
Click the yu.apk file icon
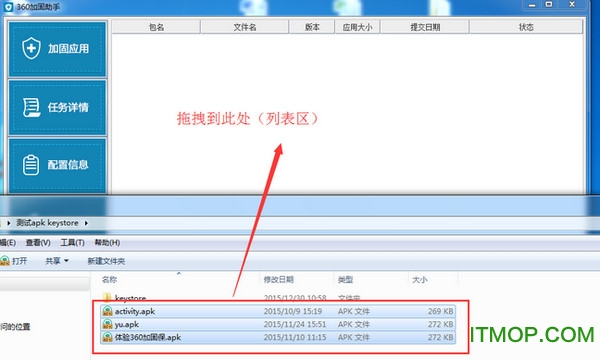pos(108,324)
